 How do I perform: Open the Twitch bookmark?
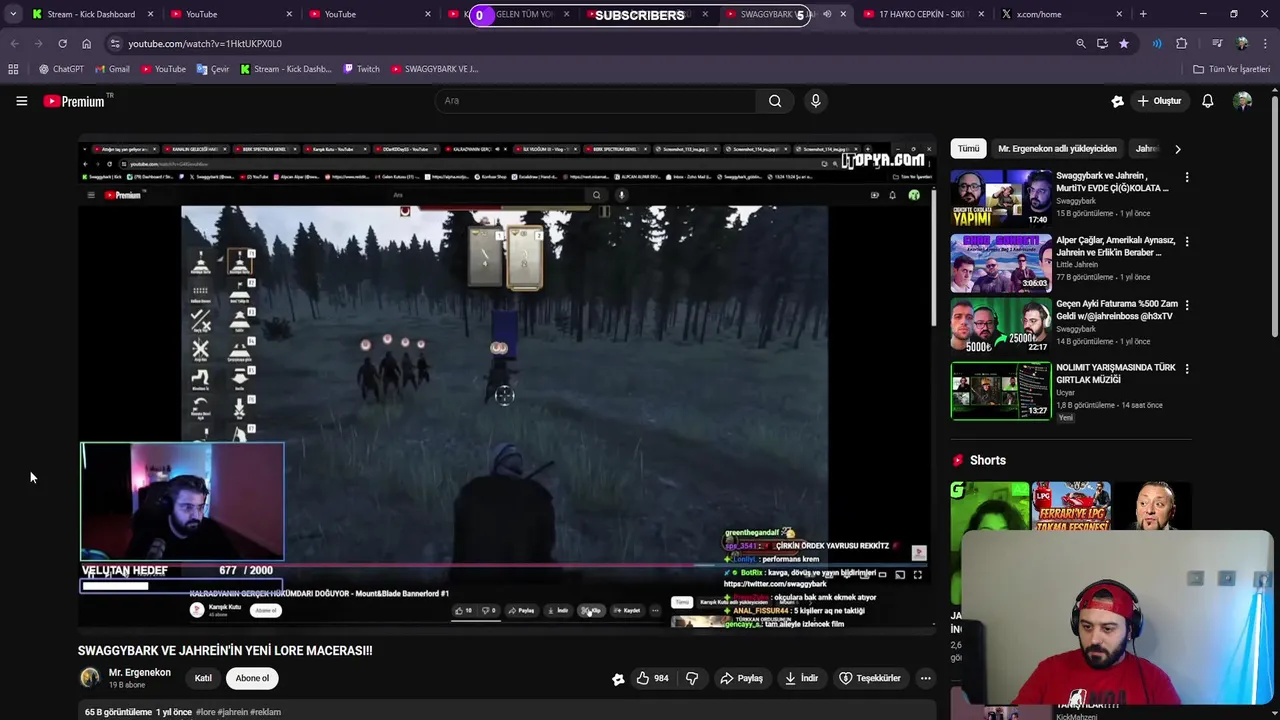361,69
